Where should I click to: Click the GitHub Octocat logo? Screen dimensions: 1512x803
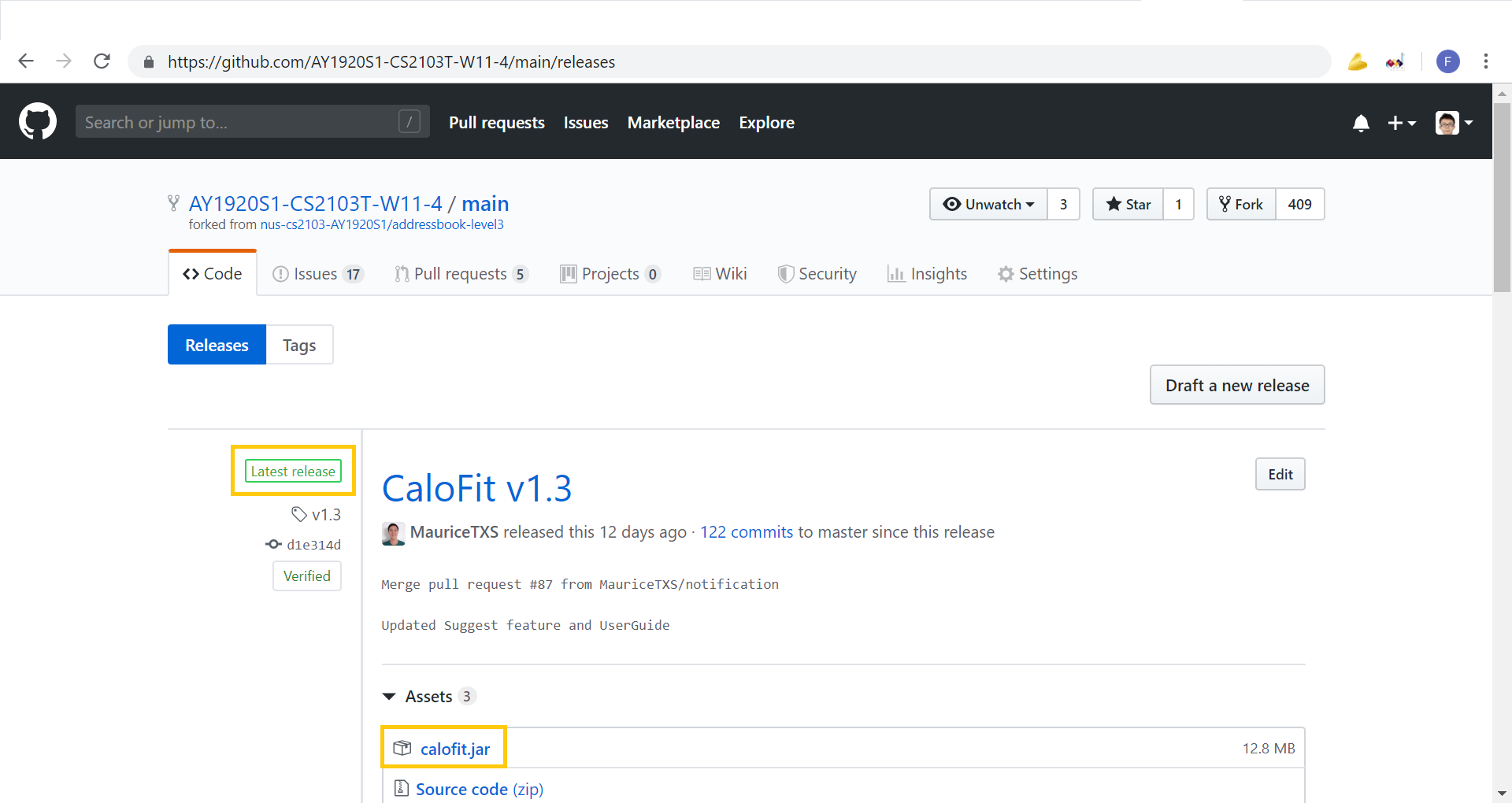[x=38, y=122]
